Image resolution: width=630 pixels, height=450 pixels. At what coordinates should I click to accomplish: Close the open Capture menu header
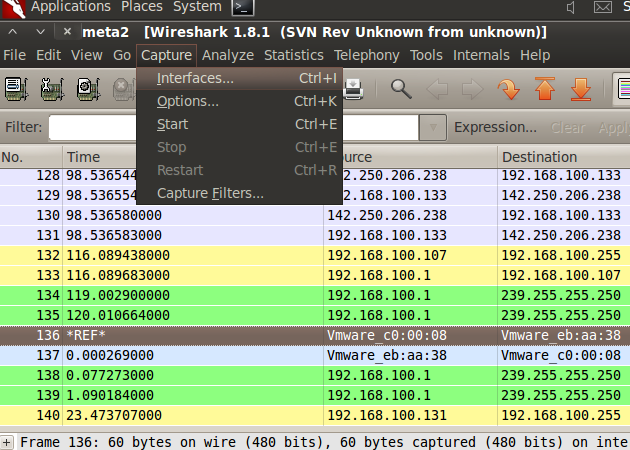pyautogui.click(x=166, y=55)
